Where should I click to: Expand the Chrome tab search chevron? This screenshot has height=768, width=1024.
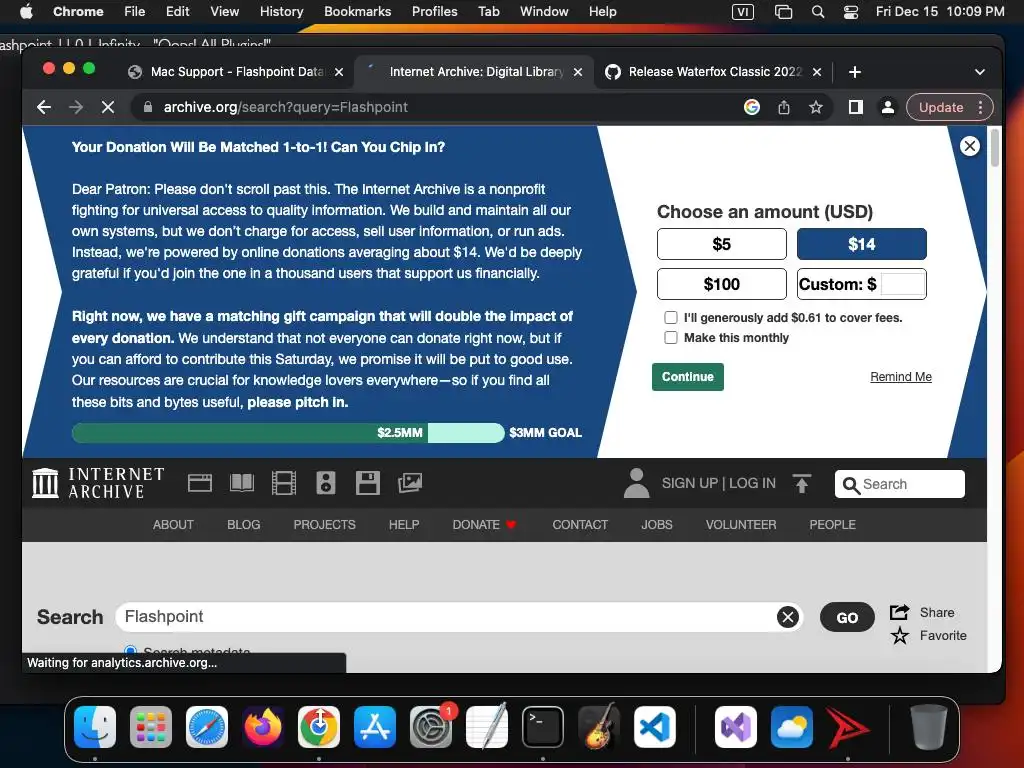[980, 72]
